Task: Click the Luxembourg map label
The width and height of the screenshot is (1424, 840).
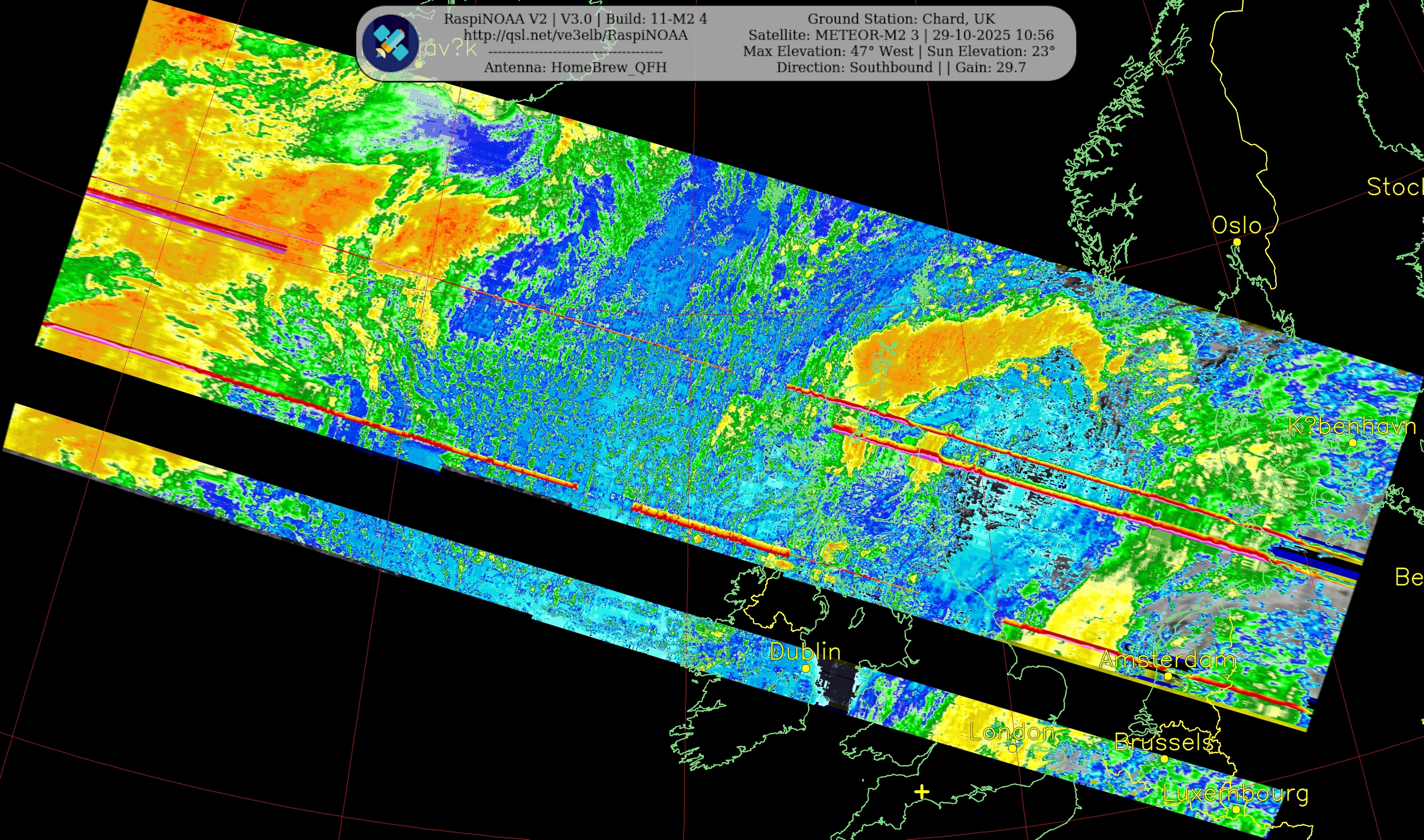Action: tap(1236, 793)
